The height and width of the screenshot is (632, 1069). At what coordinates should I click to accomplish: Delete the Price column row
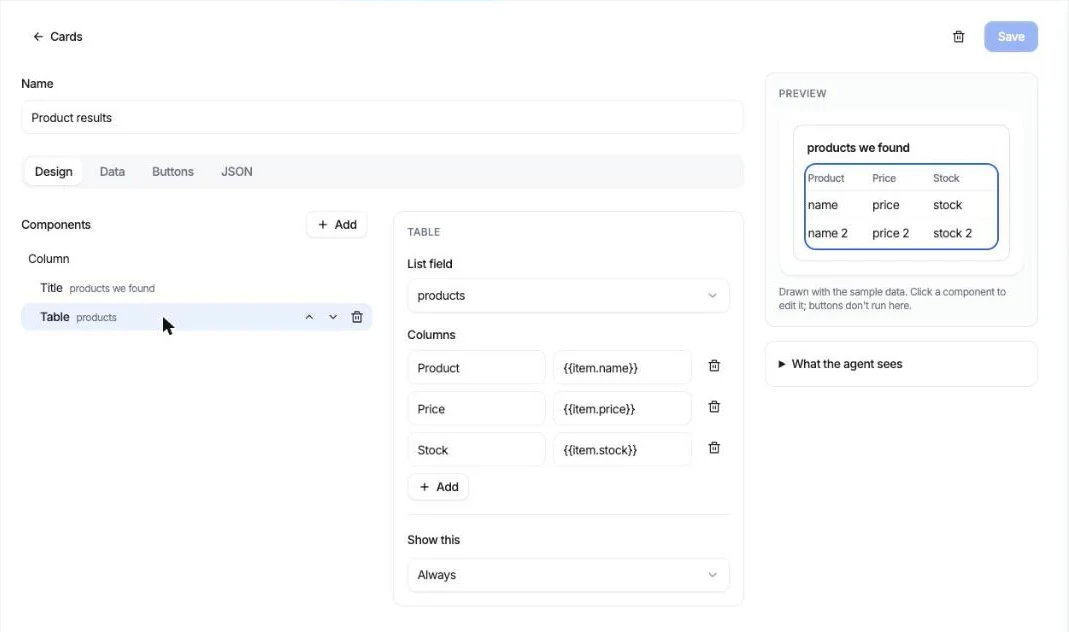(x=714, y=407)
